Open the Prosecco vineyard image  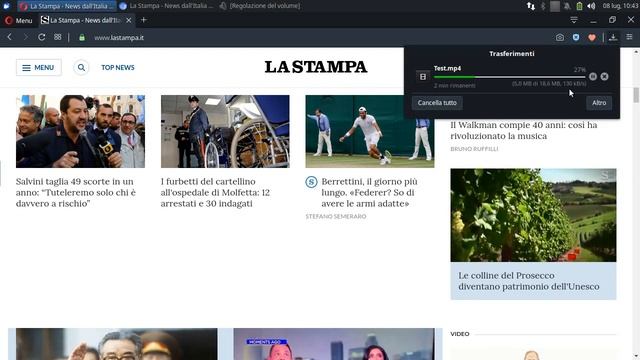[533, 215]
